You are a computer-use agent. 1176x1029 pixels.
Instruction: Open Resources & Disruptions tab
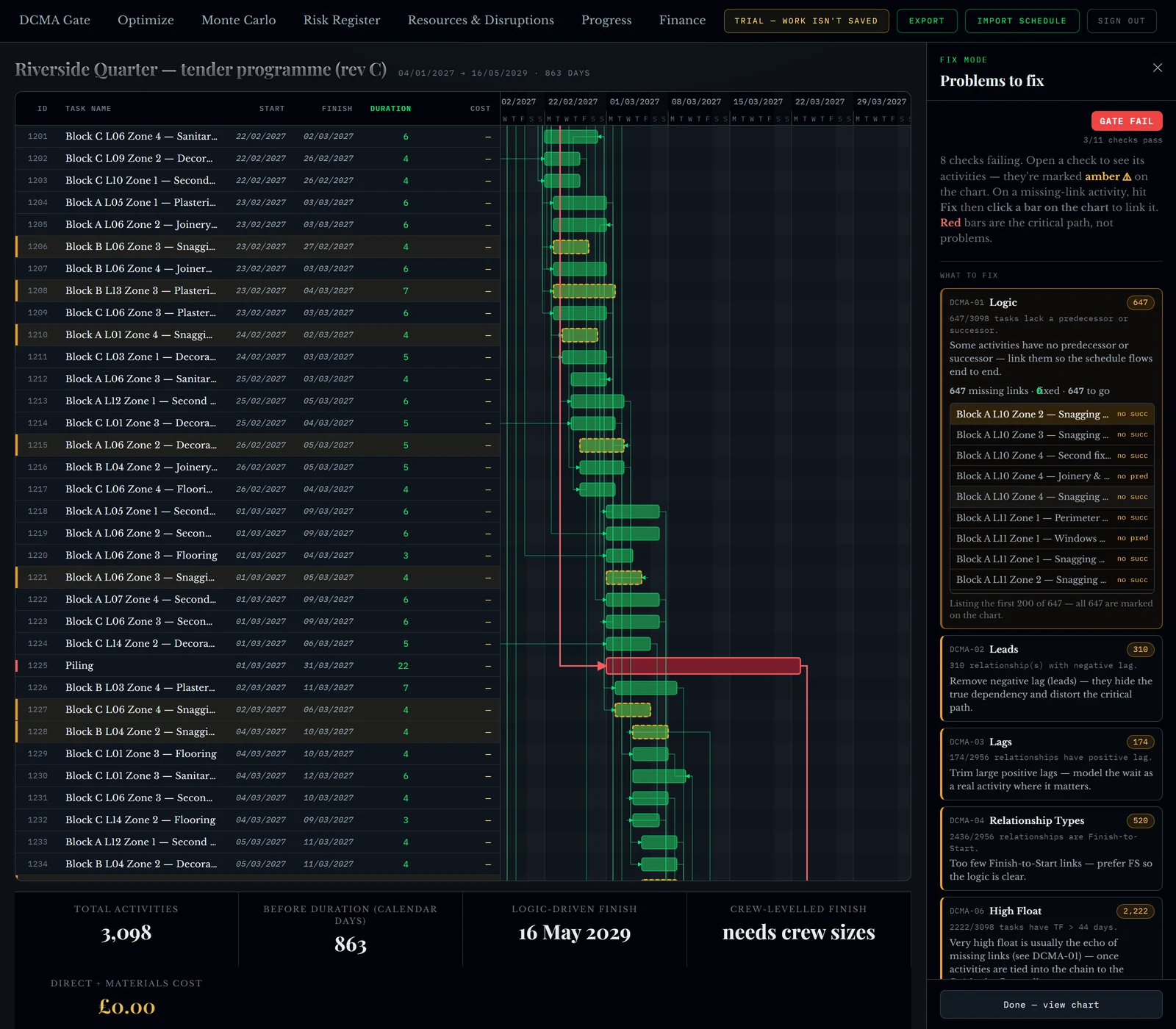coord(481,21)
